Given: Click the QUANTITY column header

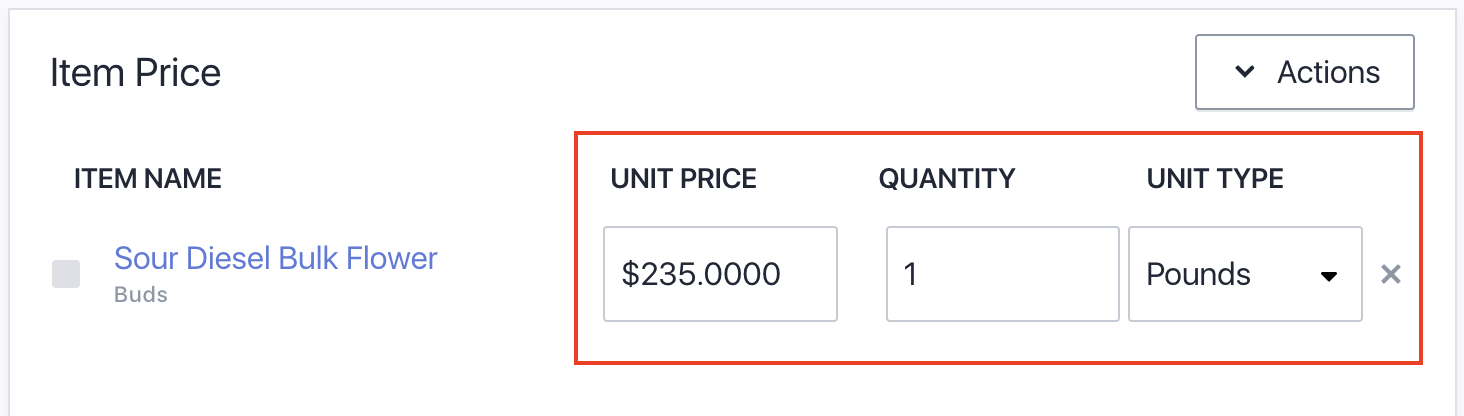Looking at the screenshot, I should click(x=946, y=179).
